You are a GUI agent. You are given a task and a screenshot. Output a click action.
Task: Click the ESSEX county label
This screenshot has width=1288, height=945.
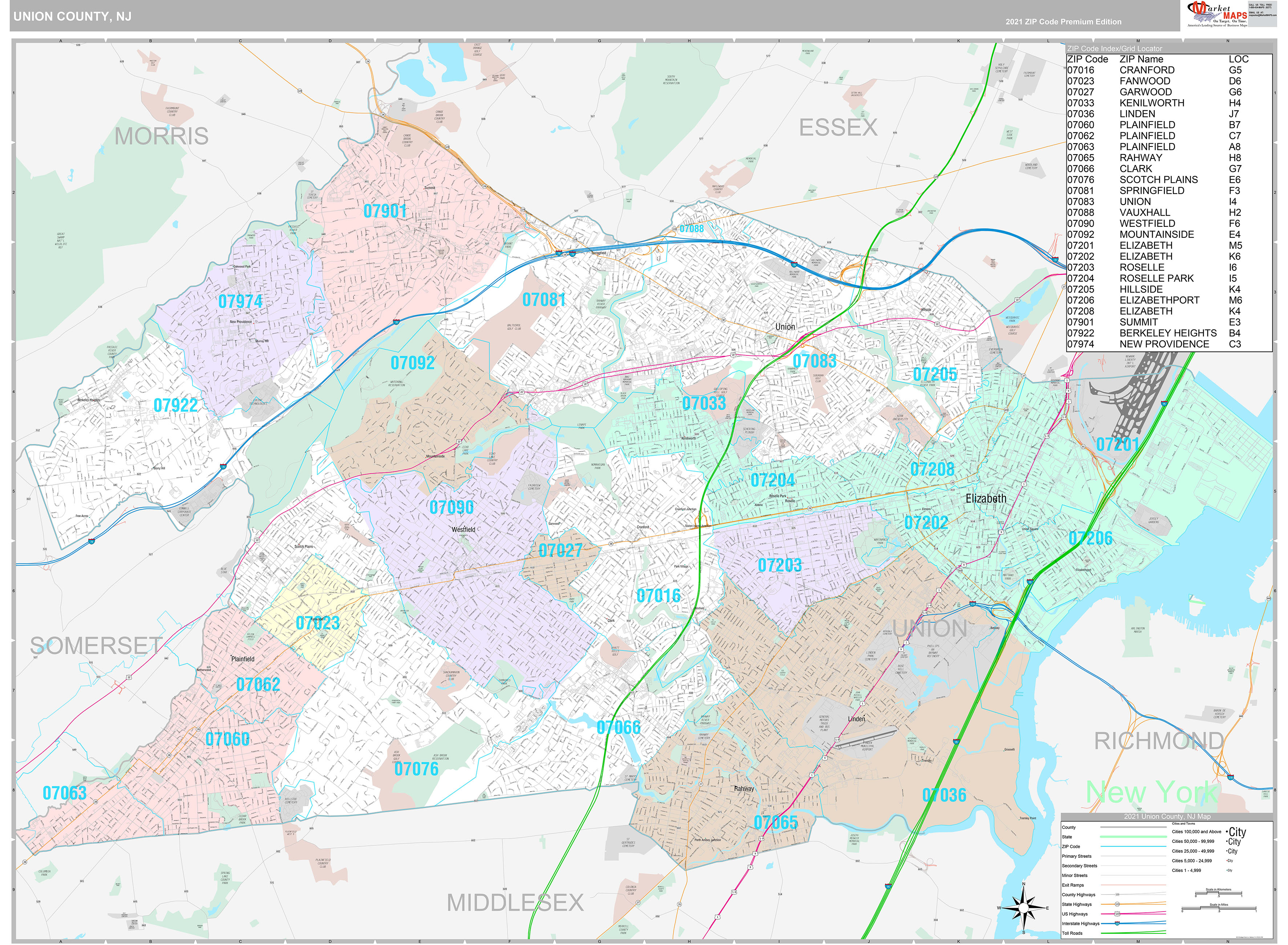(838, 128)
